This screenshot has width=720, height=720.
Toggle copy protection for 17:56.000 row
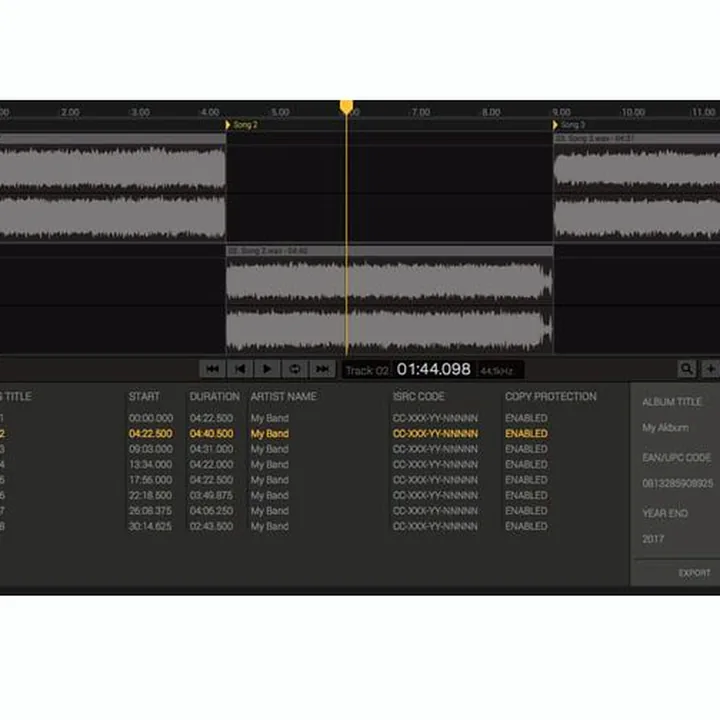[x=526, y=480]
